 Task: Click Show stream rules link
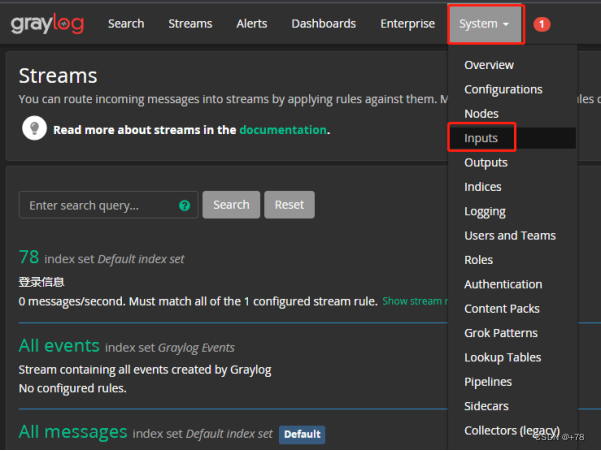coord(415,302)
